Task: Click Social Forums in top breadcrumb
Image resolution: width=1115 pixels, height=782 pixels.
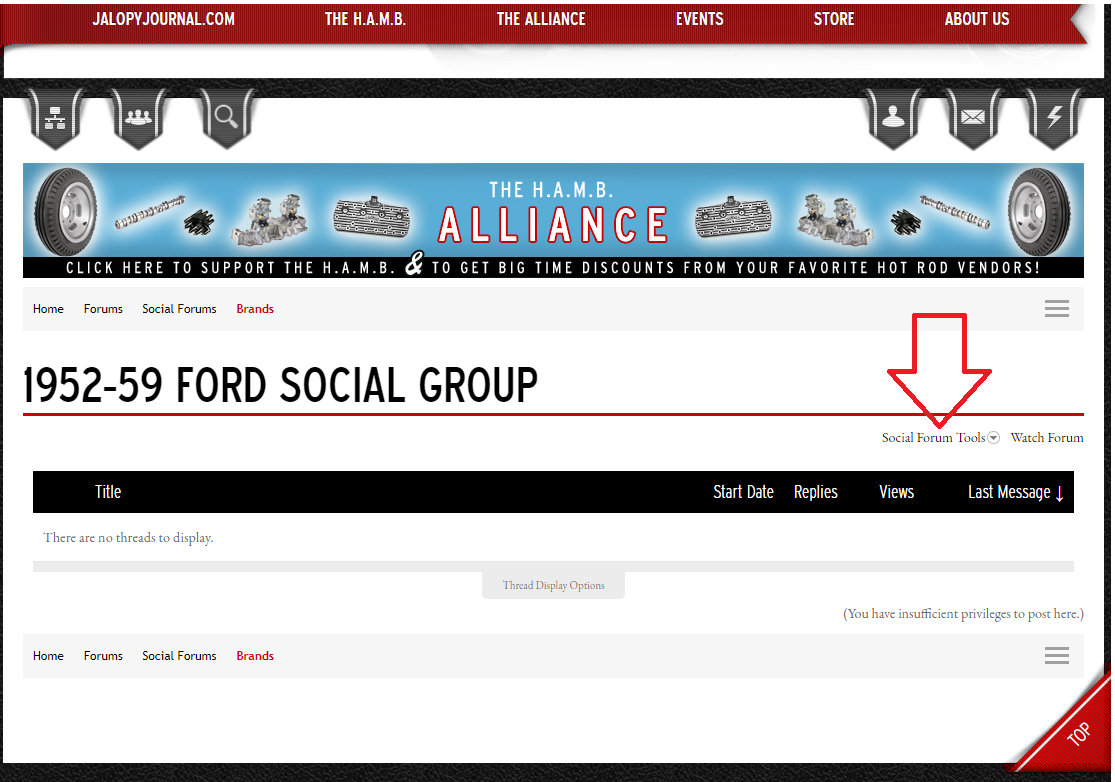Action: [x=179, y=309]
